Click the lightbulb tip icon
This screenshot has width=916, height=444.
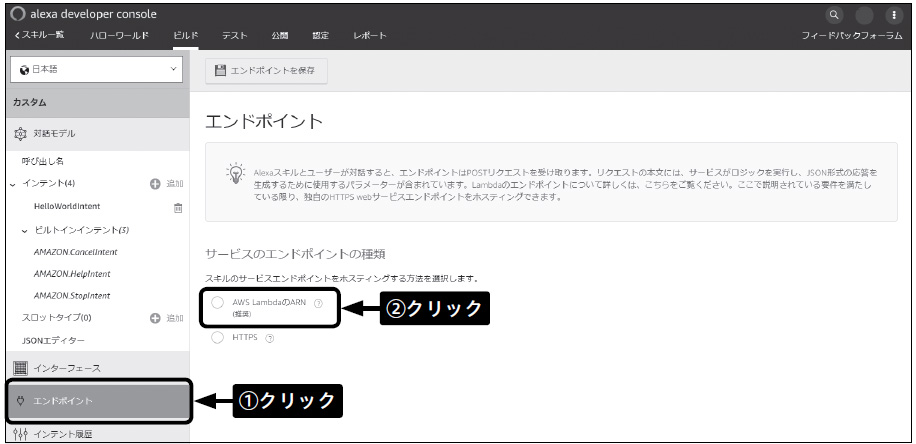pos(235,174)
